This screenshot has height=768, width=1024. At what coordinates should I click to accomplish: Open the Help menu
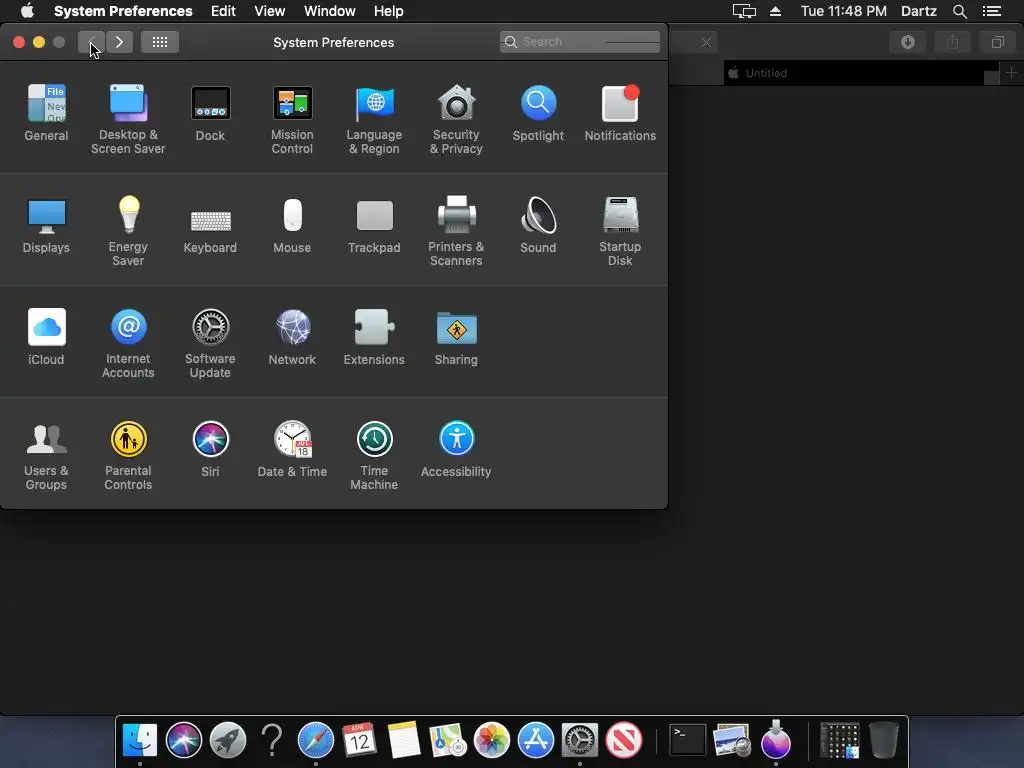click(x=389, y=11)
